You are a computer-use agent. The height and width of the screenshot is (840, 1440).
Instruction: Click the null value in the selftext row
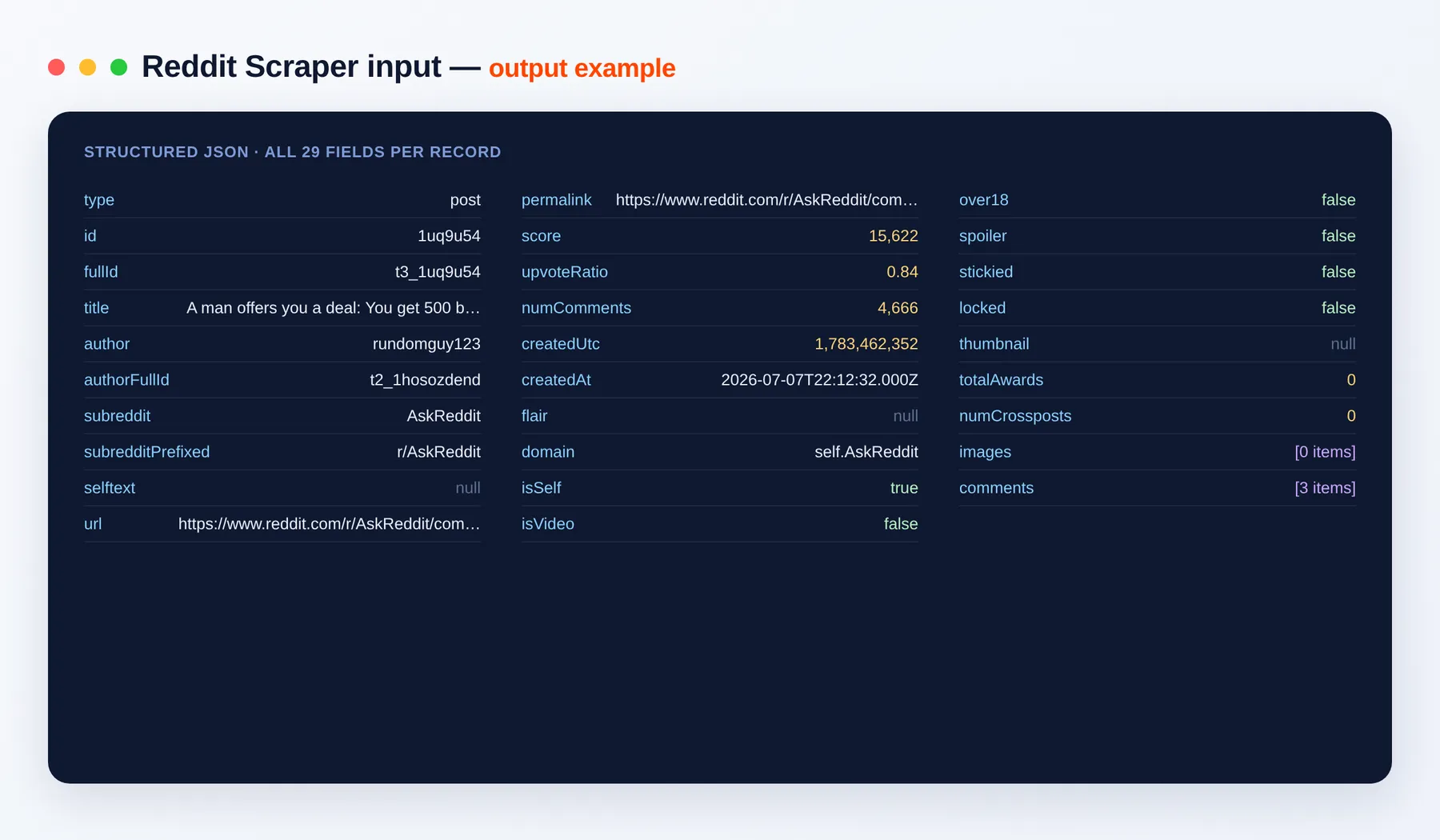point(468,488)
